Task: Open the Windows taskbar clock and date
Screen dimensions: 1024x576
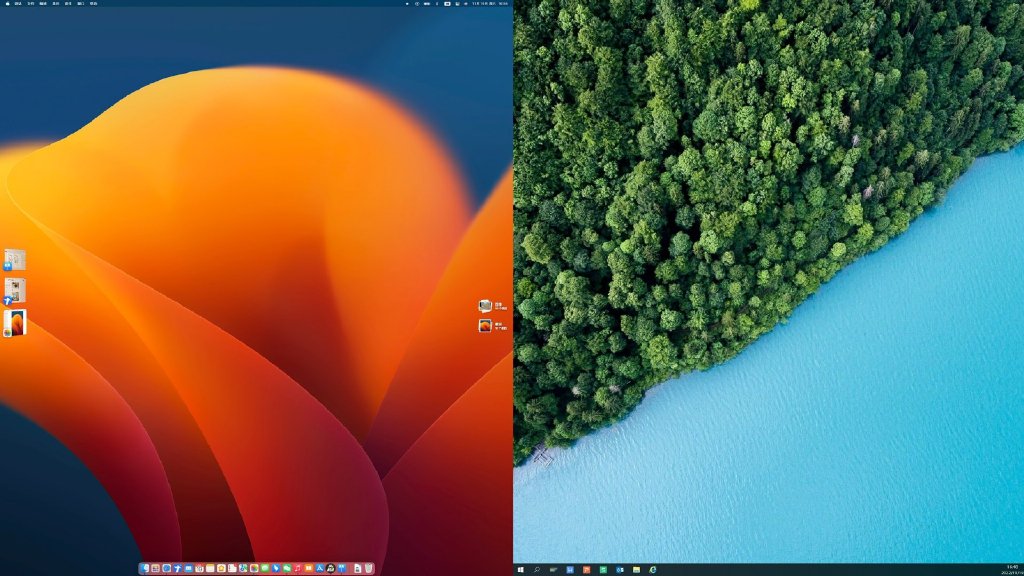Action: click(1012, 569)
